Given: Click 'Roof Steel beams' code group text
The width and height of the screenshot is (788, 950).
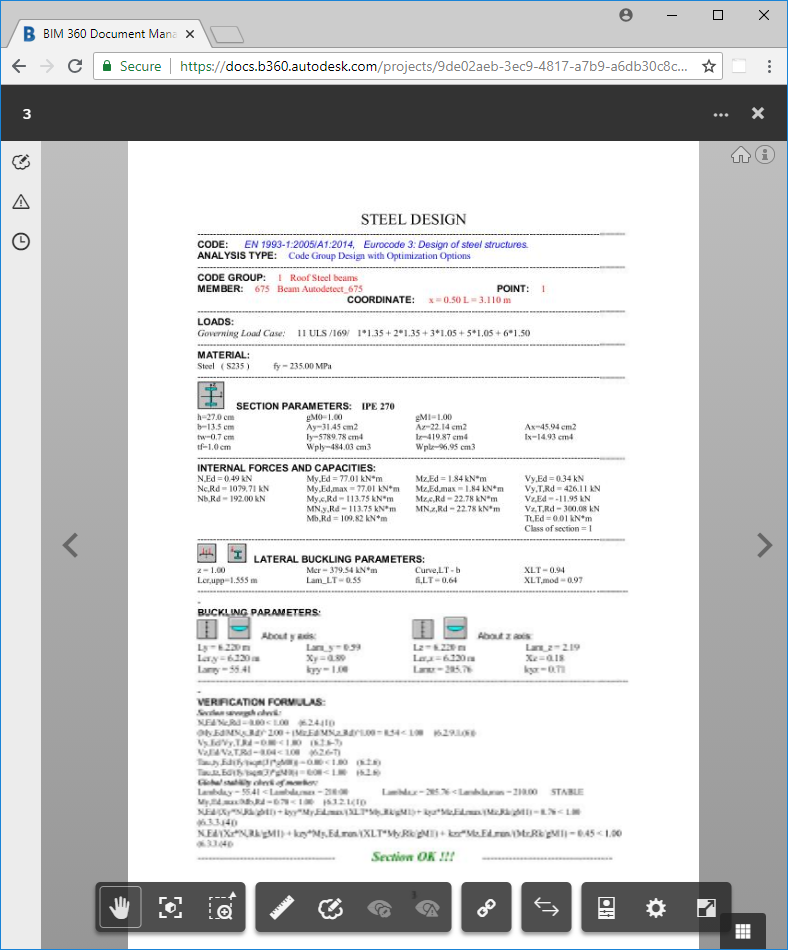Looking at the screenshot, I should coord(323,277).
